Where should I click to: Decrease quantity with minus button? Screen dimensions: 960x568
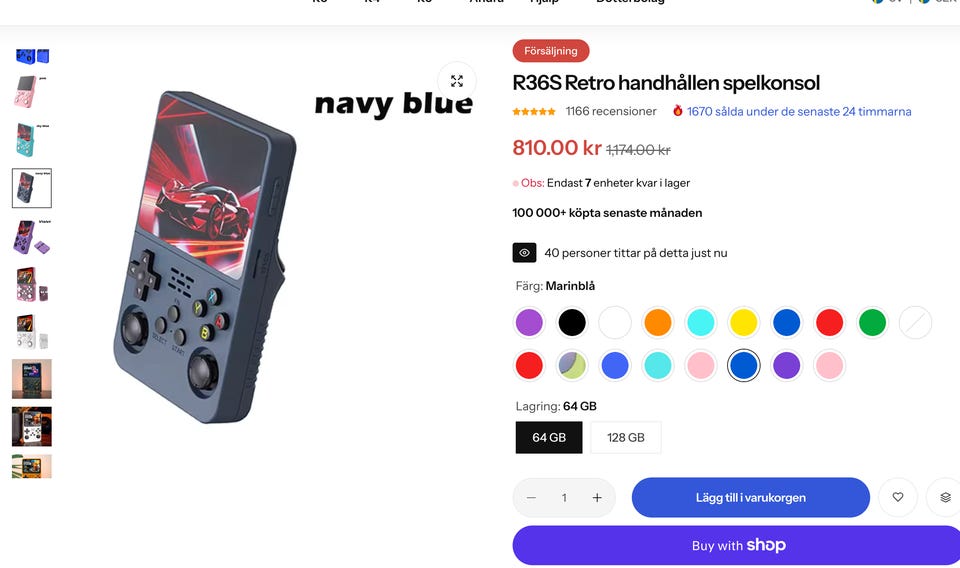[531, 498]
